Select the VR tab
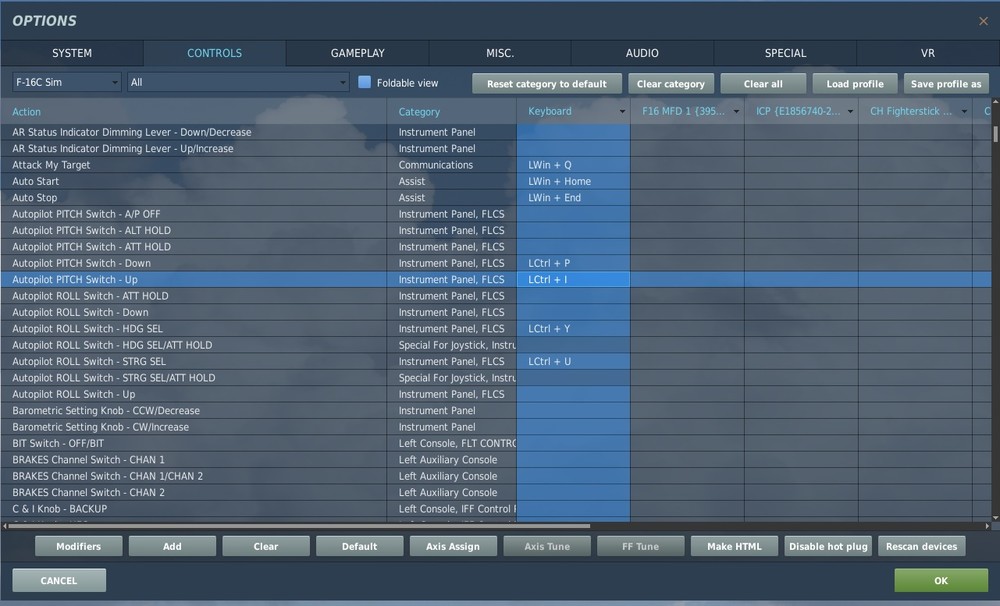Image resolution: width=1000 pixels, height=606 pixels. click(927, 53)
